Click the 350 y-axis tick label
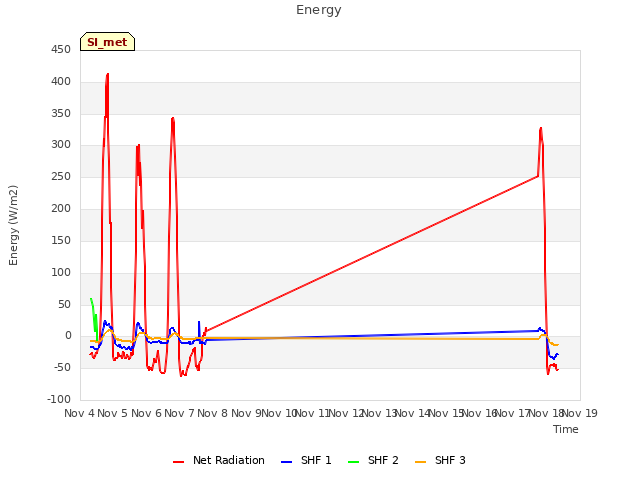 61,113
